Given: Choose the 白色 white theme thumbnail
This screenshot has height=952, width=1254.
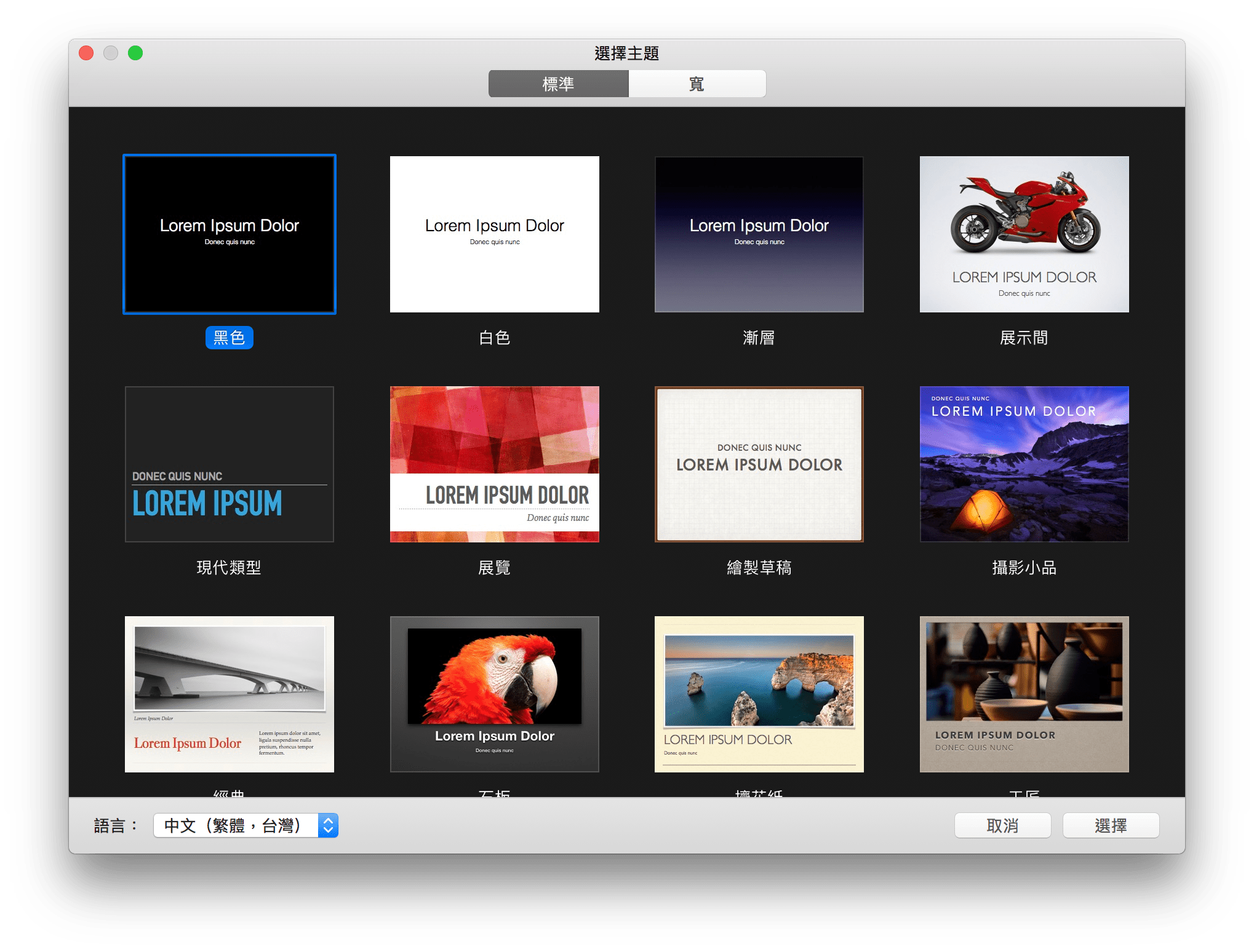Looking at the screenshot, I should (x=494, y=234).
